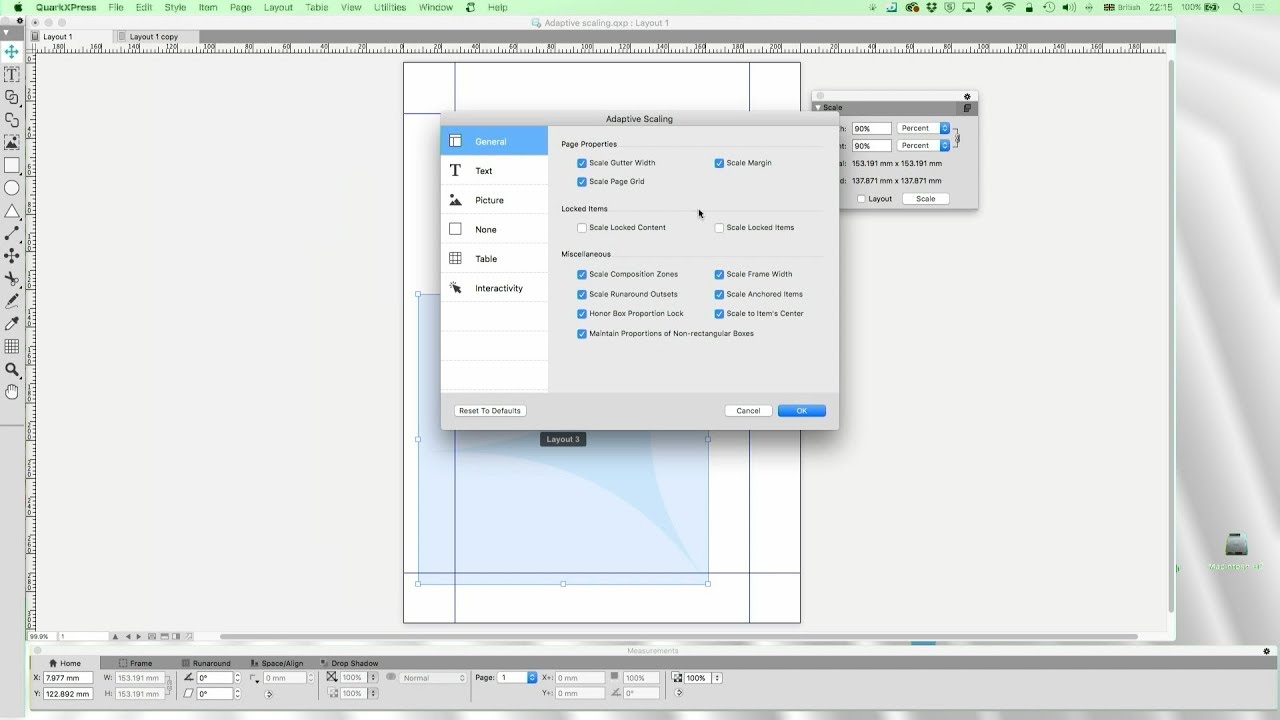Open macOS Spotlight search
Viewport: 1280px width, 720px height.
[1238, 7]
